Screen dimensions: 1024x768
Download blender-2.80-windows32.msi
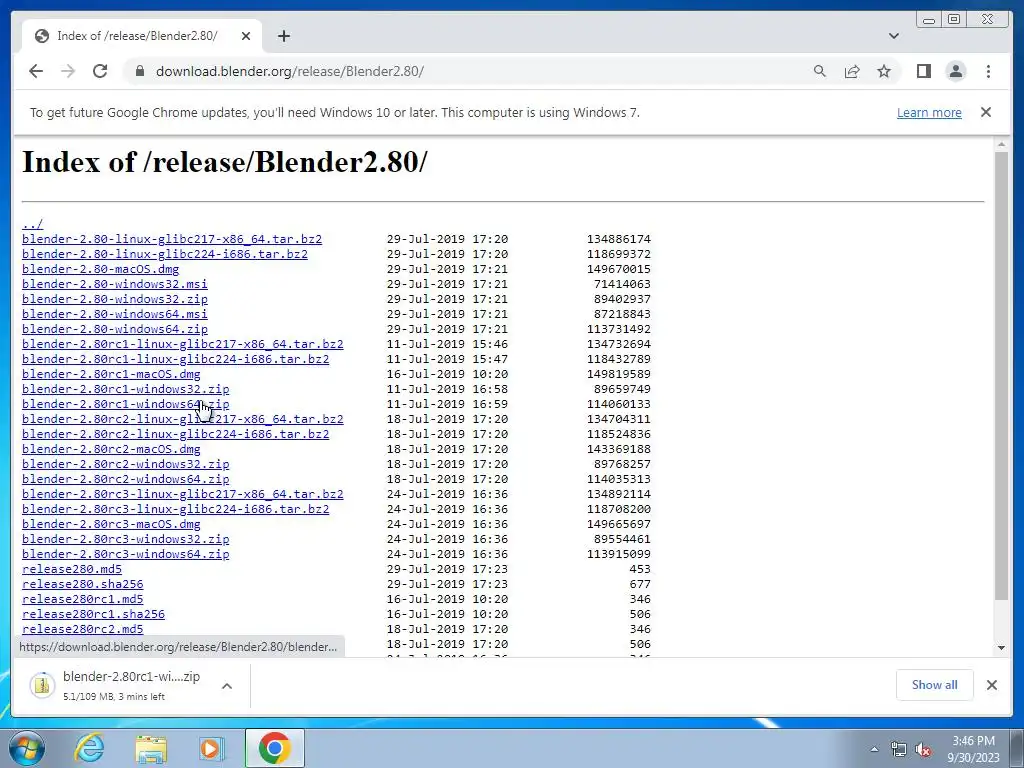tap(115, 284)
